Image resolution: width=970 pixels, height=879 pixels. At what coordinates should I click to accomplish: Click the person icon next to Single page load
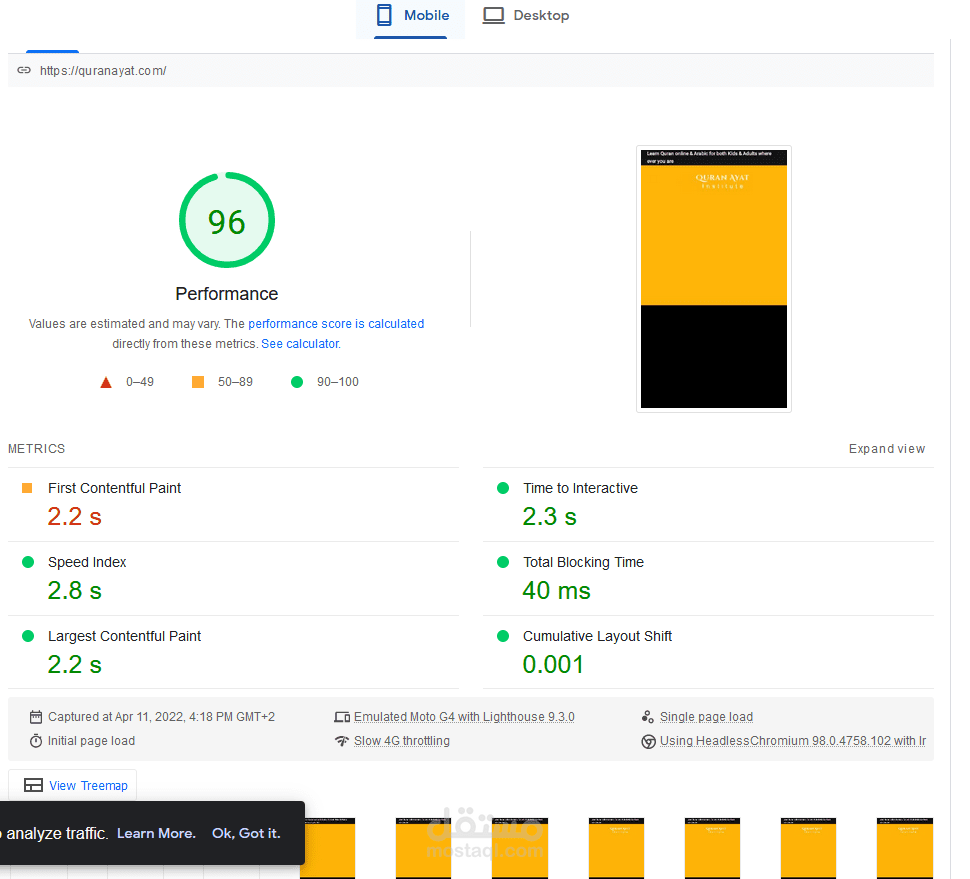click(x=649, y=716)
